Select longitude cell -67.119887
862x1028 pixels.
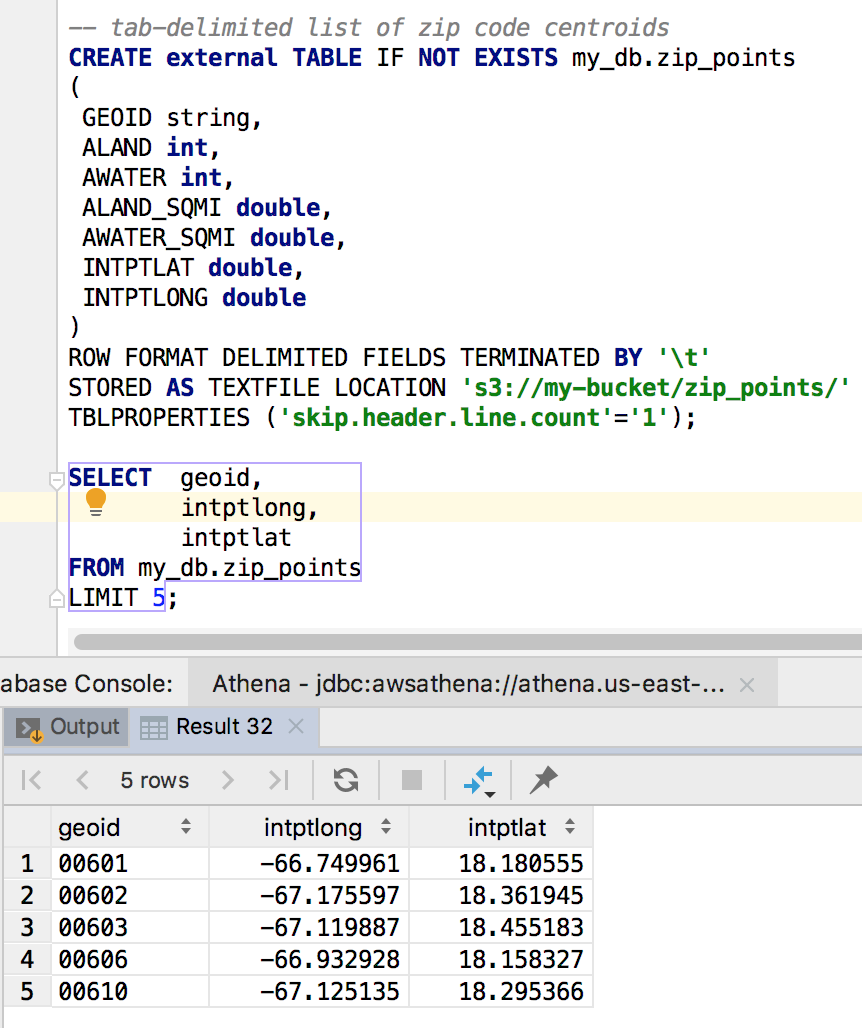tap(309, 928)
